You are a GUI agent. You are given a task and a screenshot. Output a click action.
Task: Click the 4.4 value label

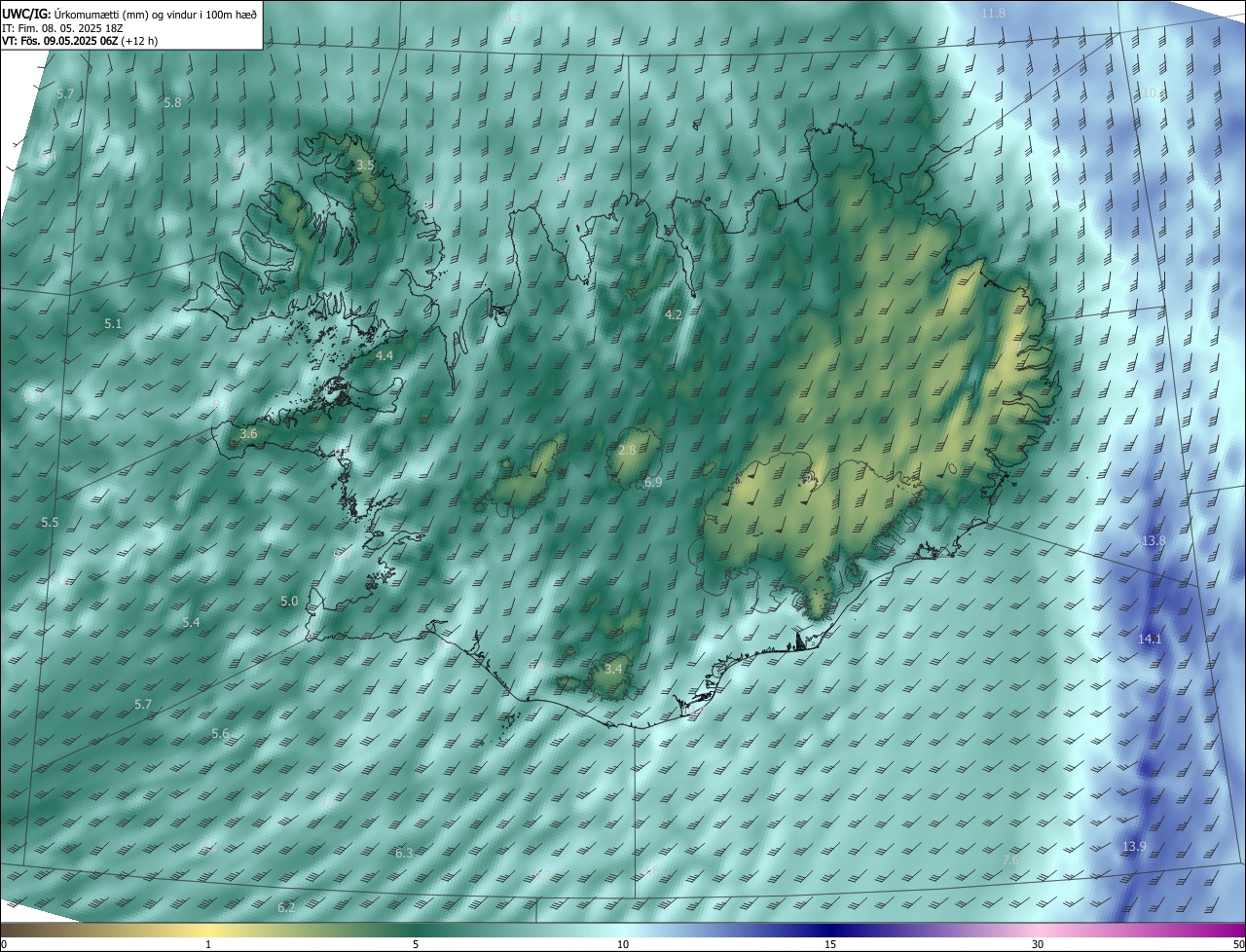(385, 356)
